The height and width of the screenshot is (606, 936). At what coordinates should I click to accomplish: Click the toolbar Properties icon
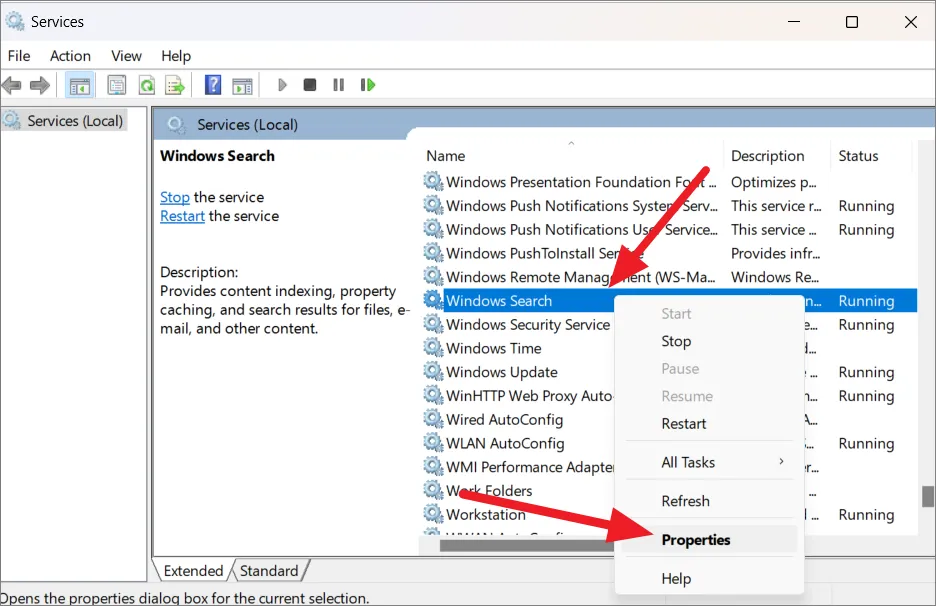pos(117,86)
